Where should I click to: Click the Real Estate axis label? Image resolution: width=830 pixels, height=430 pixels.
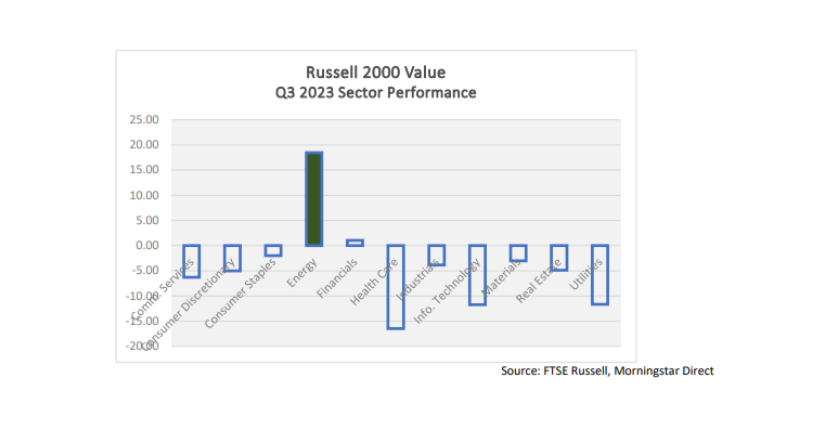point(539,281)
